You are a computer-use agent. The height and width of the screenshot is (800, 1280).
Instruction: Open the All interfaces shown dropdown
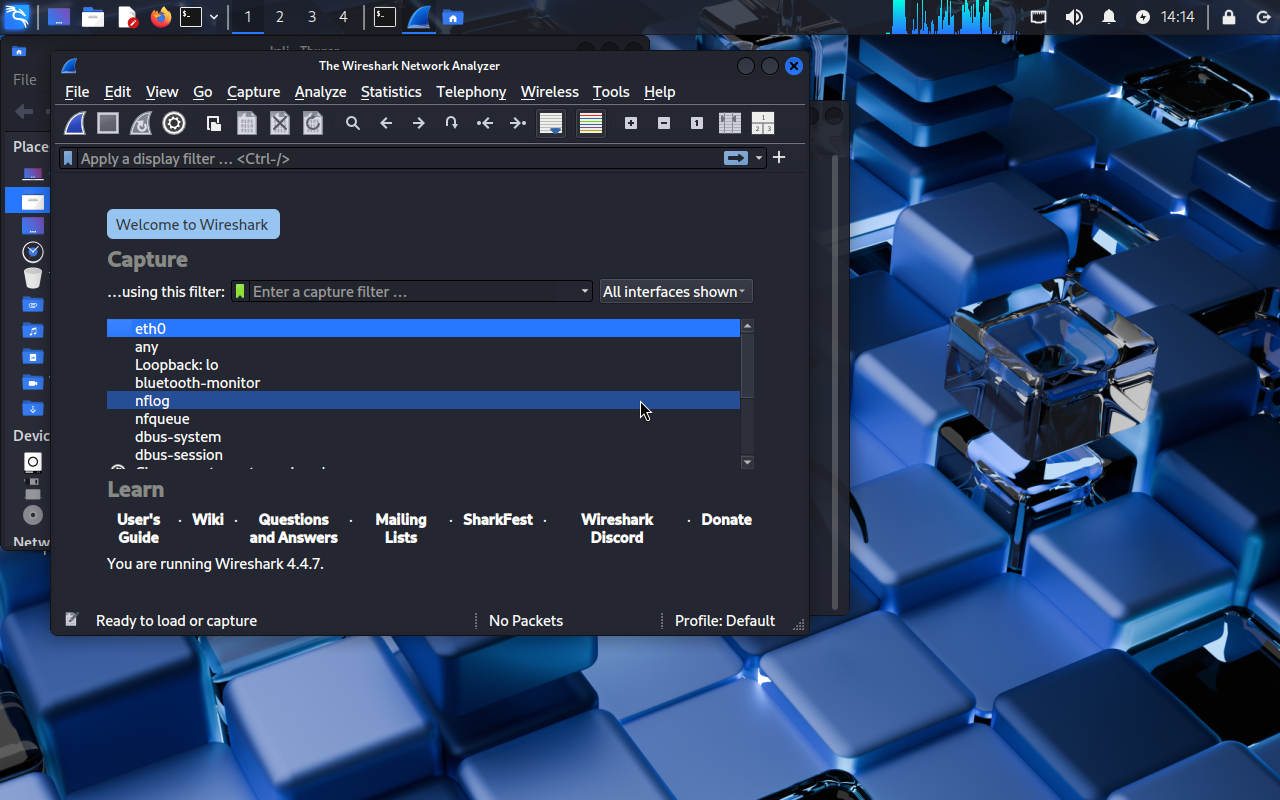676,291
